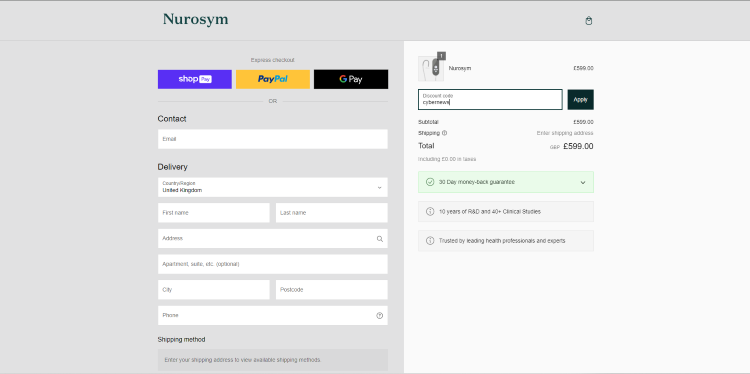Viewport: 750px width, 374px height.
Task: Focus the Apartment, suite optional field
Action: 273,264
